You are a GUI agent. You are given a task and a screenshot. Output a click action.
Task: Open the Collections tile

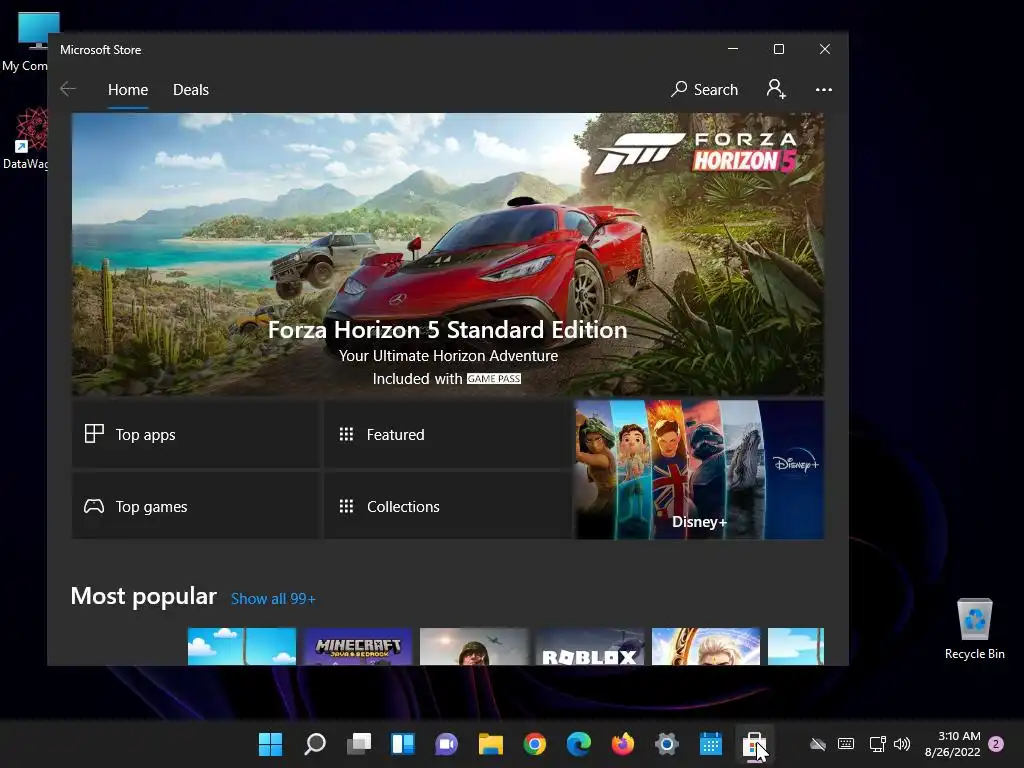pyautogui.click(x=447, y=506)
